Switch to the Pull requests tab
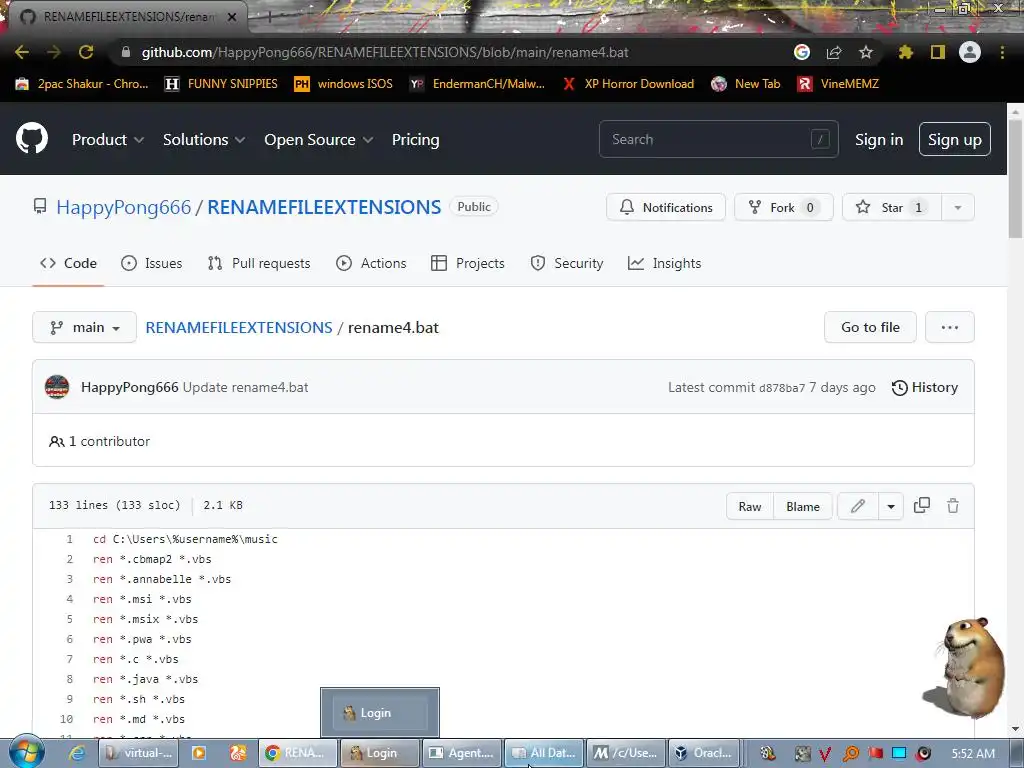Viewport: 1024px width, 768px height. [259, 263]
